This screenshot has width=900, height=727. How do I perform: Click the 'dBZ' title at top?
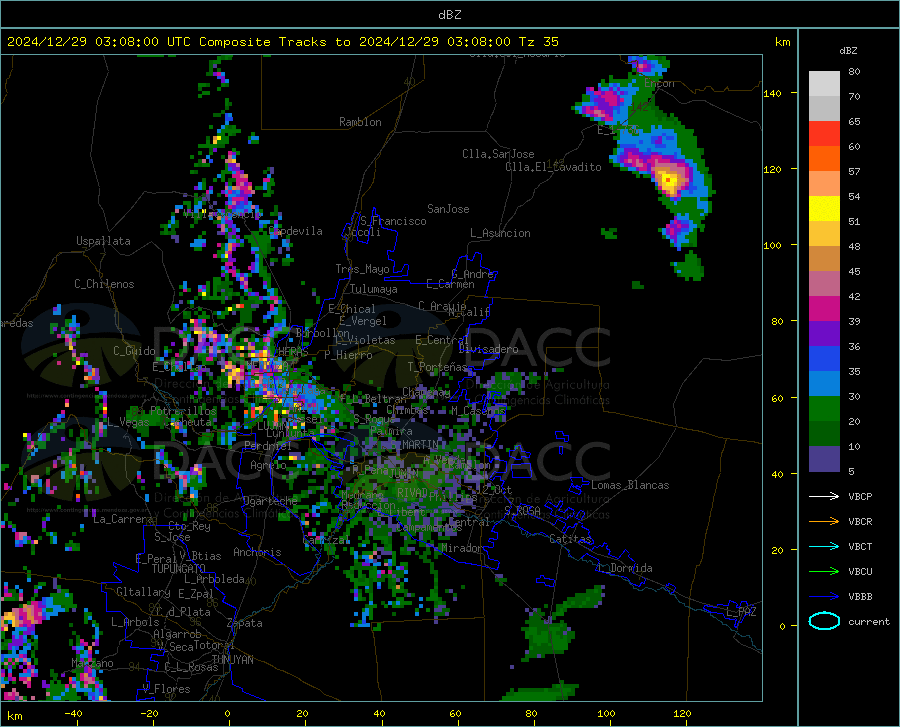pos(449,15)
